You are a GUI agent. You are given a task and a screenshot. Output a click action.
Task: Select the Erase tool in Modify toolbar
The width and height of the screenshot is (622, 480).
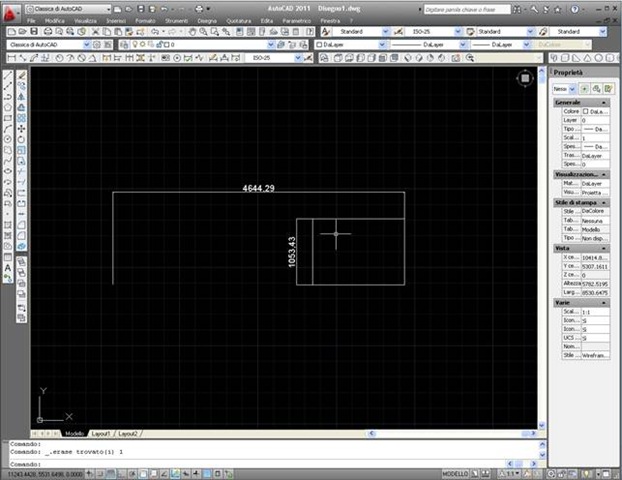[x=21, y=75]
